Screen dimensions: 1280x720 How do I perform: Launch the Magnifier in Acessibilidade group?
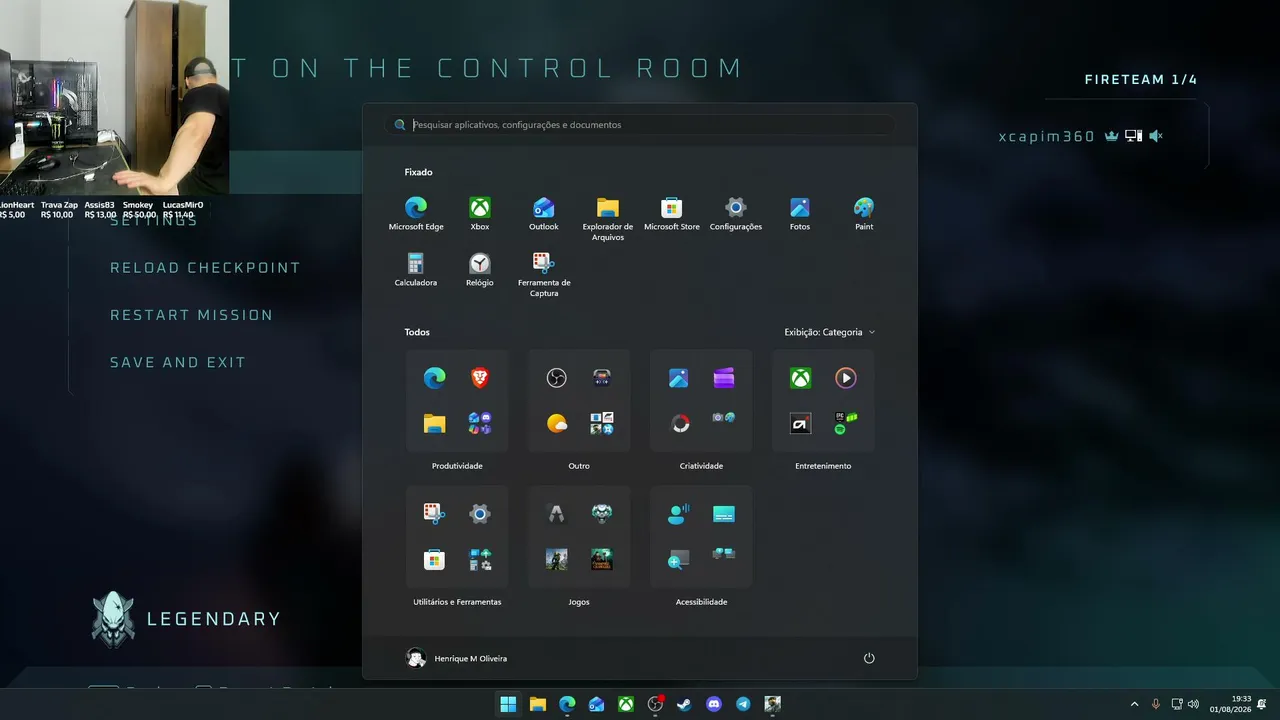pos(678,559)
